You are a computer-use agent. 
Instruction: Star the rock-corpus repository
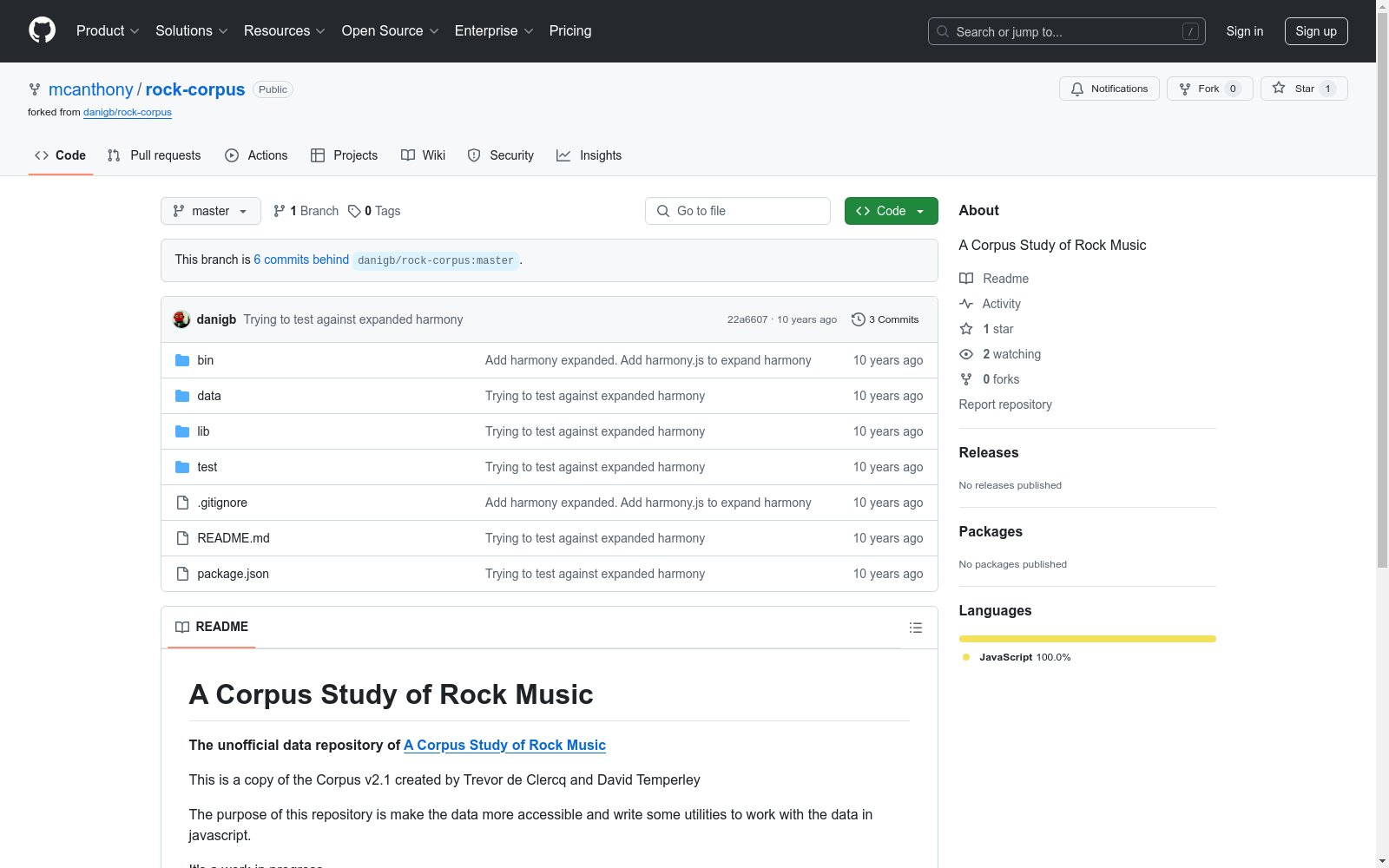pos(1304,89)
